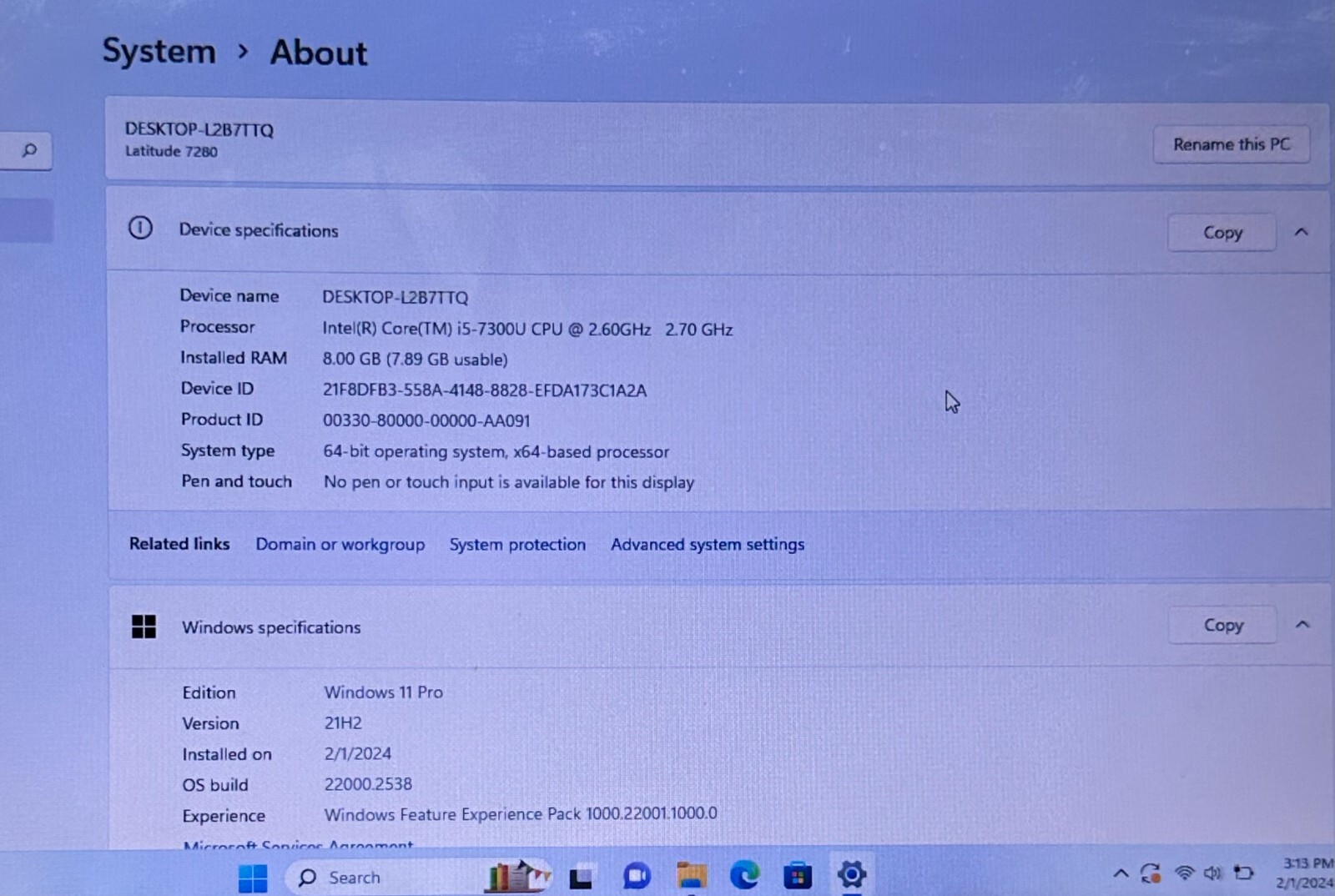
Task: Open Task View from the taskbar
Action: pyautogui.click(x=581, y=877)
